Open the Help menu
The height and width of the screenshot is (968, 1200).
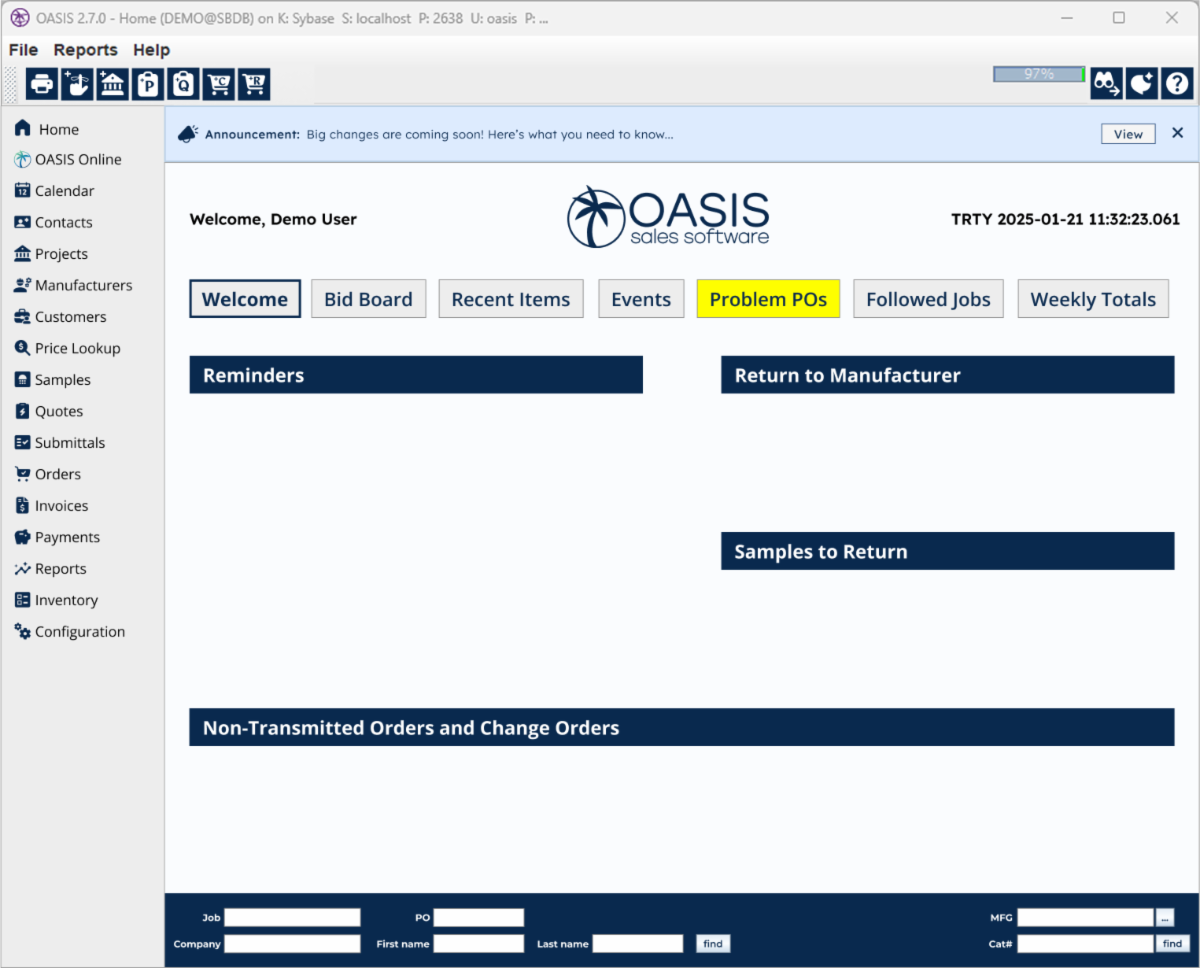152,50
